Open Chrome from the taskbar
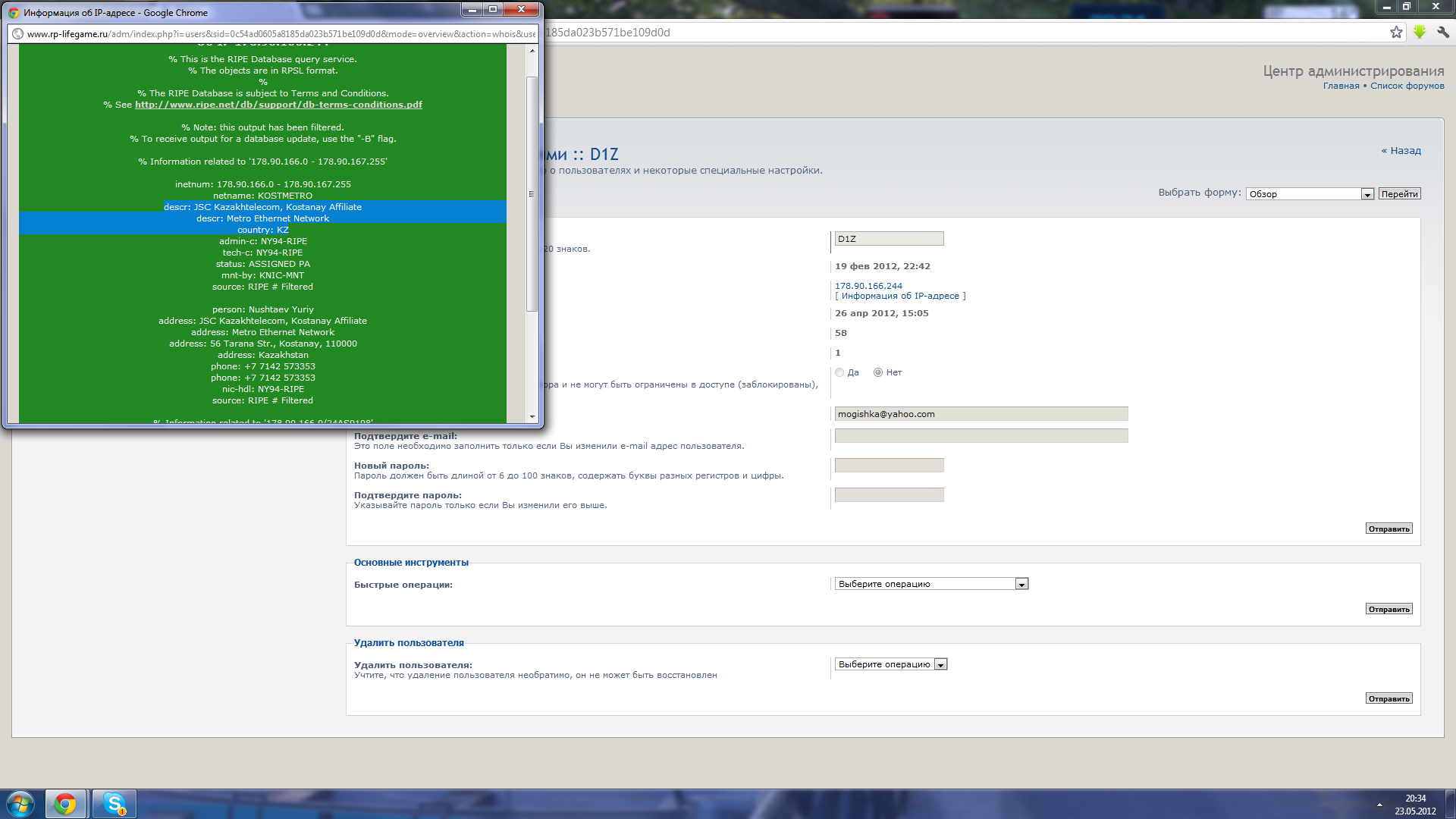This screenshot has height=819, width=1456. click(65, 804)
